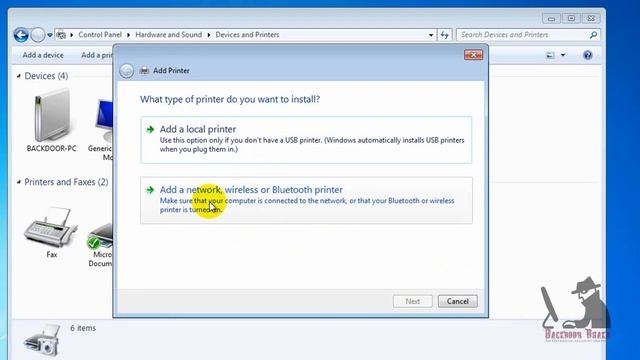
Task: Click the Hardware and Sound breadcrumb
Action: point(169,35)
